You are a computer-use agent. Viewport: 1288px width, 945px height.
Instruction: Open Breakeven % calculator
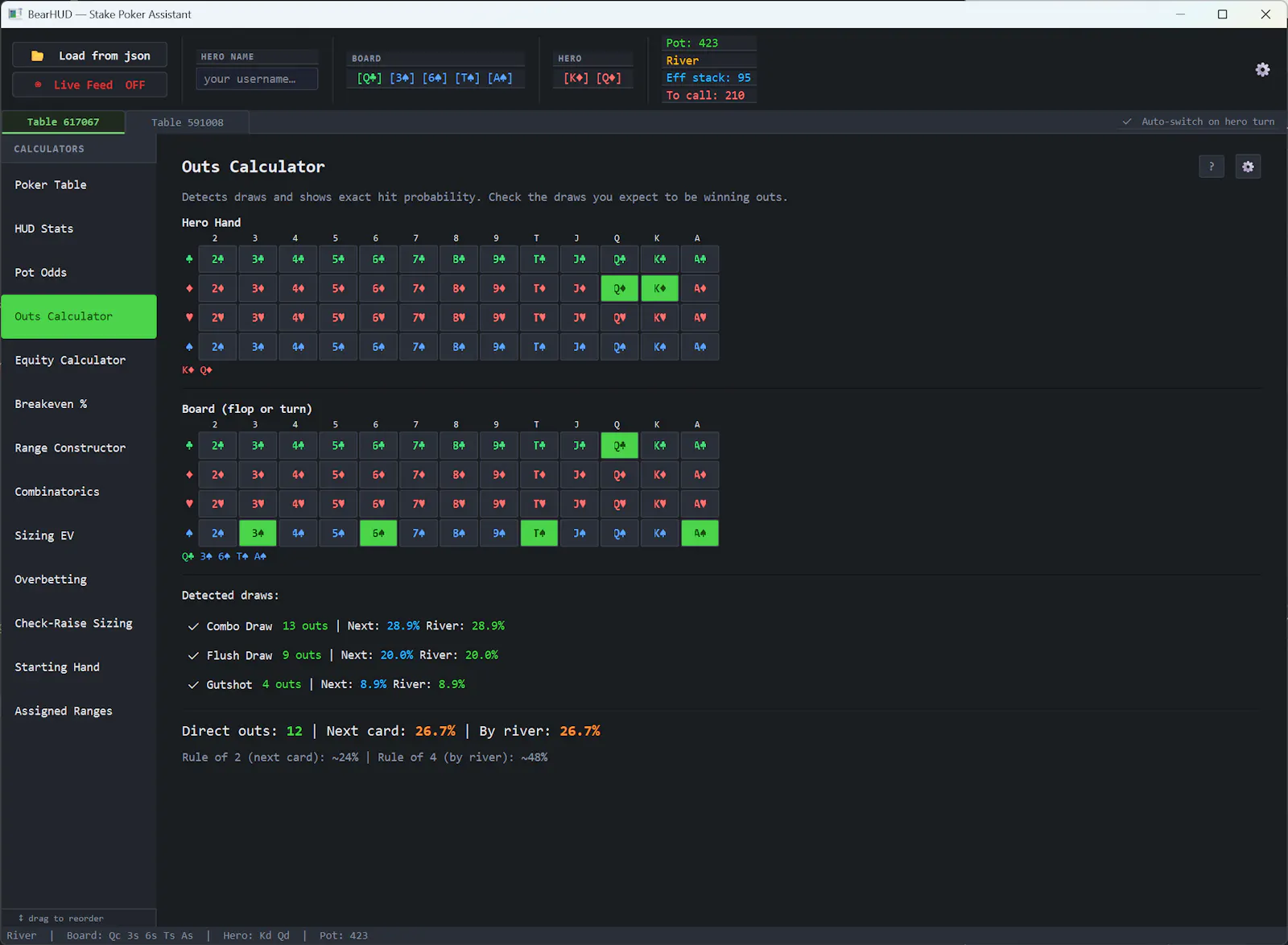(x=79, y=404)
